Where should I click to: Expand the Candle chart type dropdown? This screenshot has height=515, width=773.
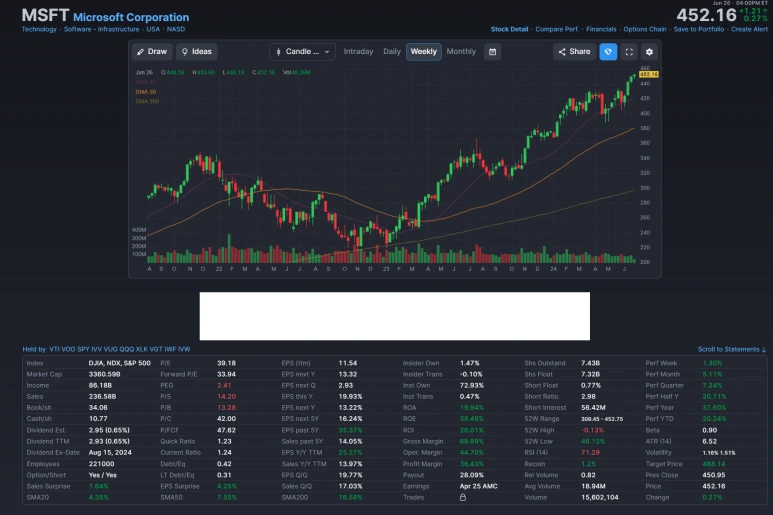tap(302, 52)
